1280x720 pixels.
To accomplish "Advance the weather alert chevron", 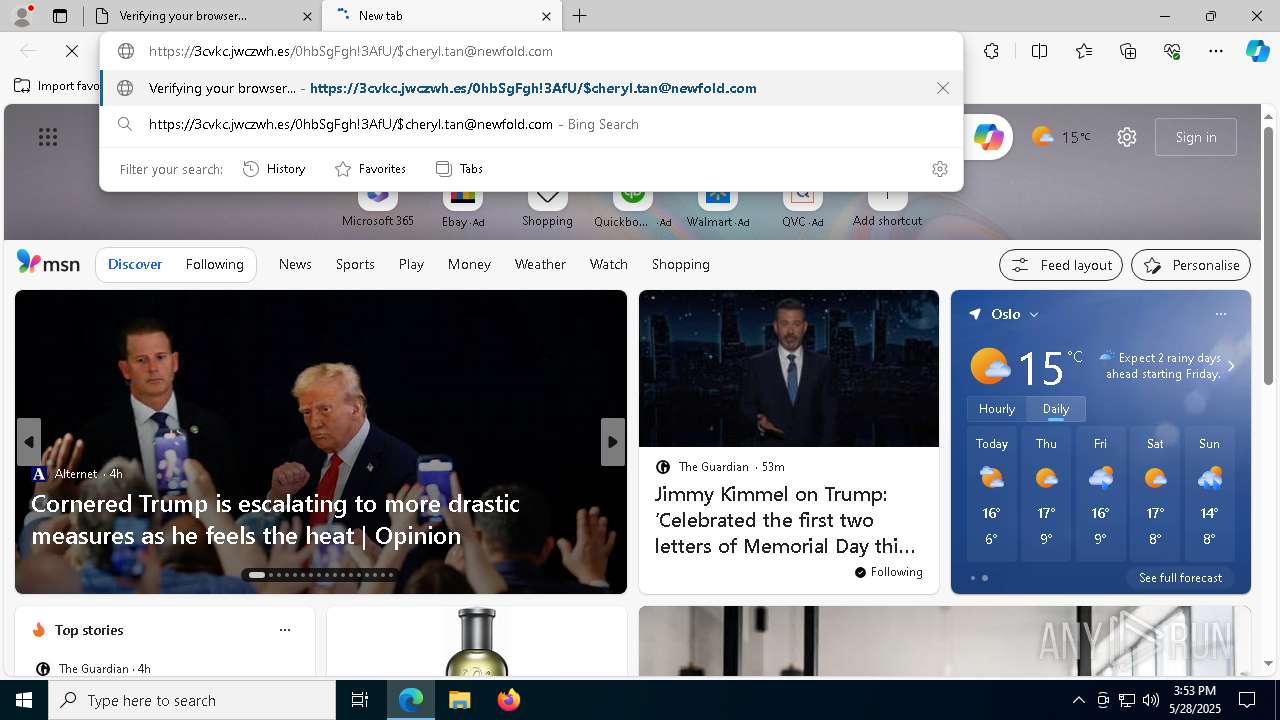I will 1231,366.
